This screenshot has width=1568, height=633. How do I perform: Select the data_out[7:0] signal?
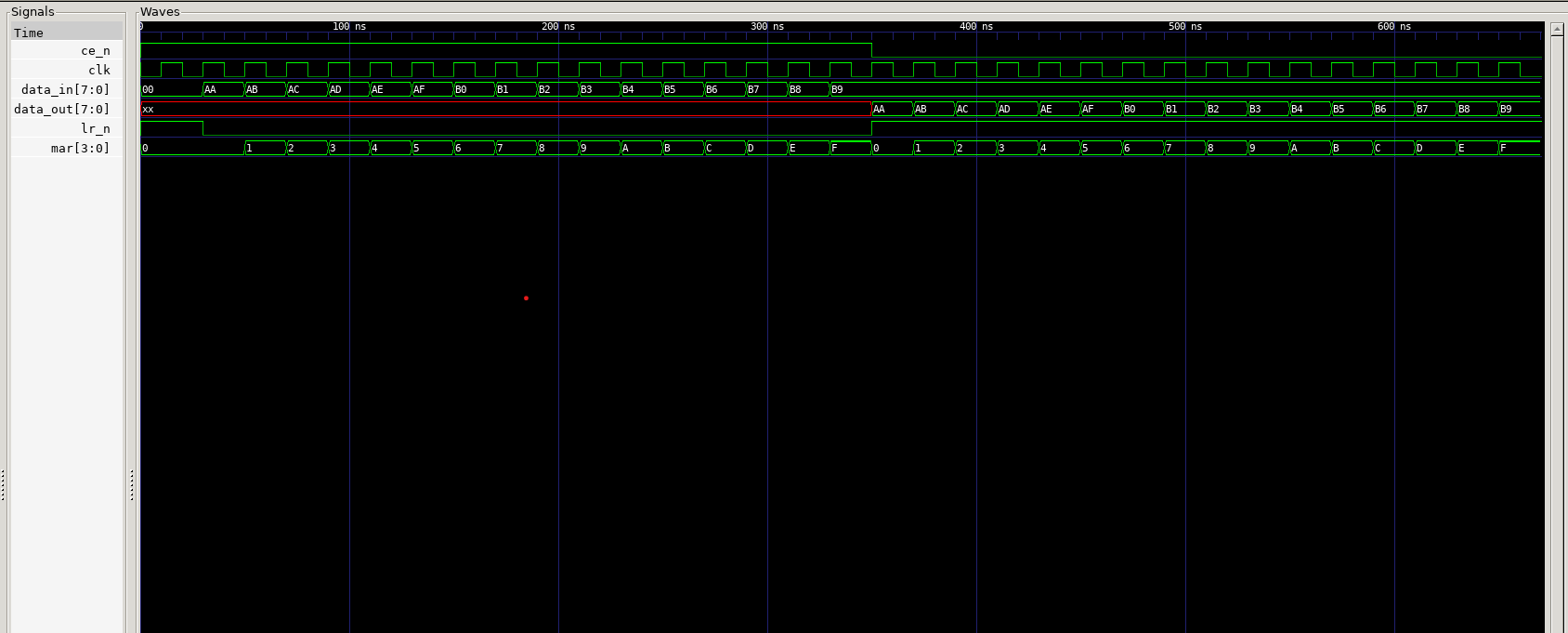(x=61, y=110)
